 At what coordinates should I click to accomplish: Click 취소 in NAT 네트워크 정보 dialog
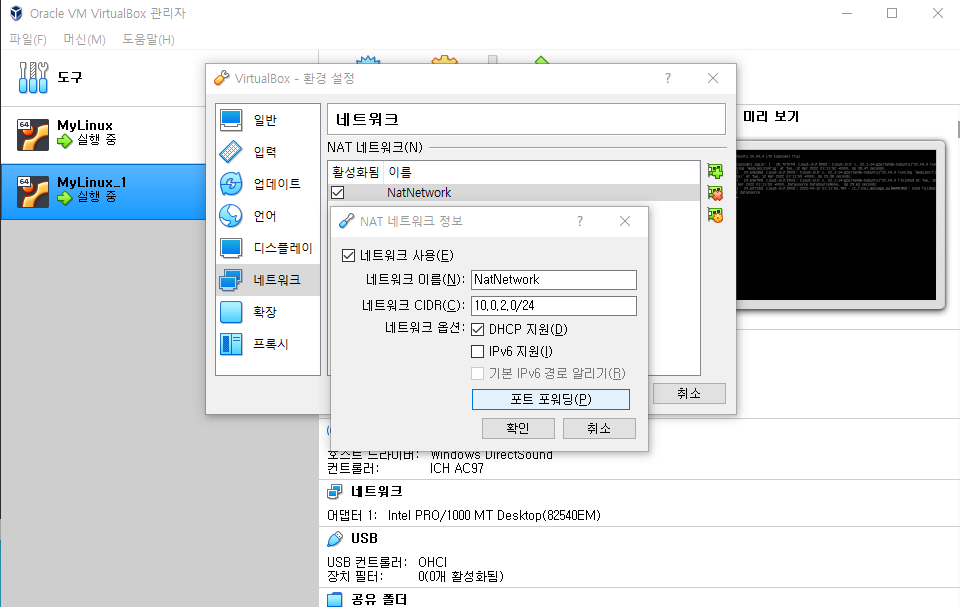pyautogui.click(x=599, y=428)
